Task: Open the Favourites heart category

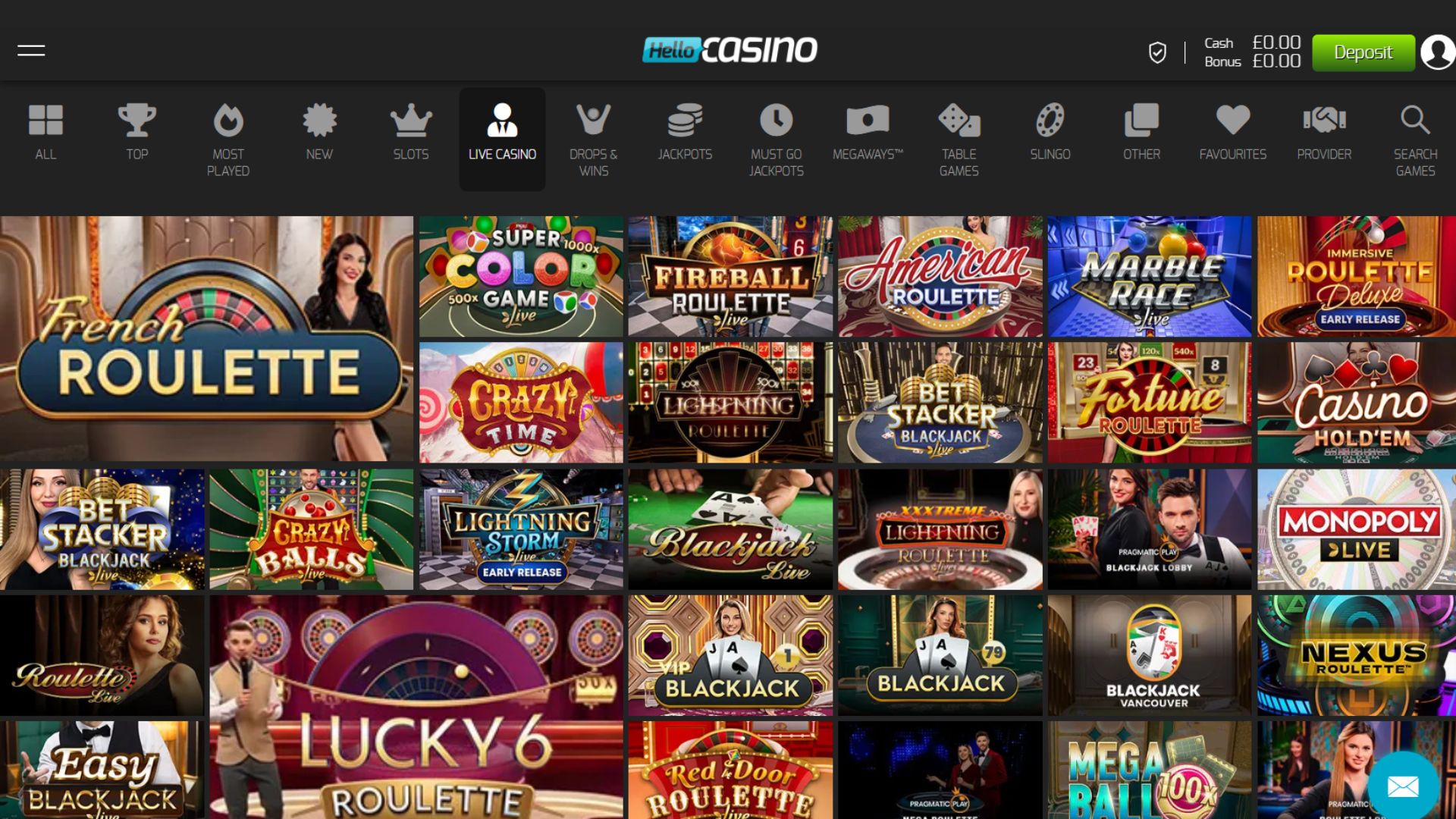Action: pyautogui.click(x=1232, y=120)
